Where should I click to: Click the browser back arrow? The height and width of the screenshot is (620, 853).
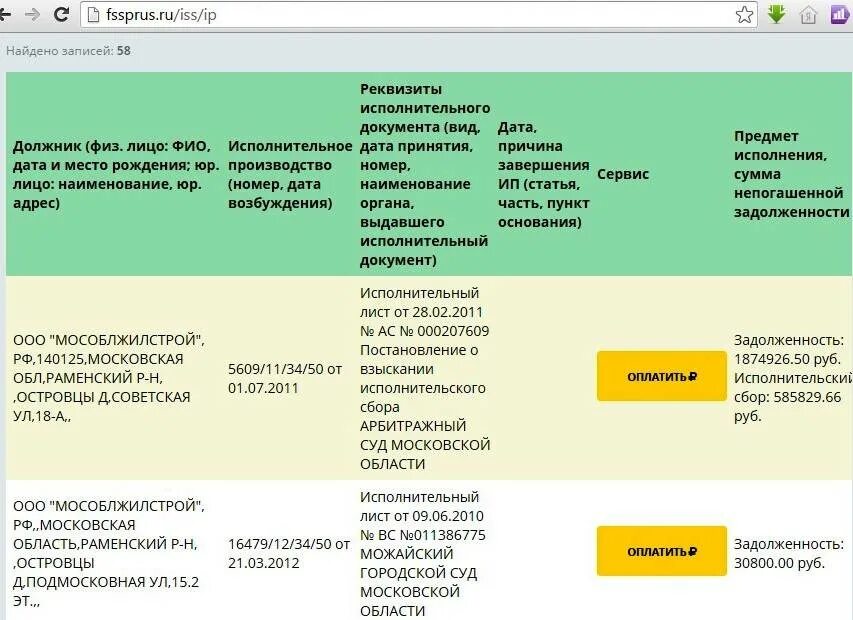tap(5, 14)
